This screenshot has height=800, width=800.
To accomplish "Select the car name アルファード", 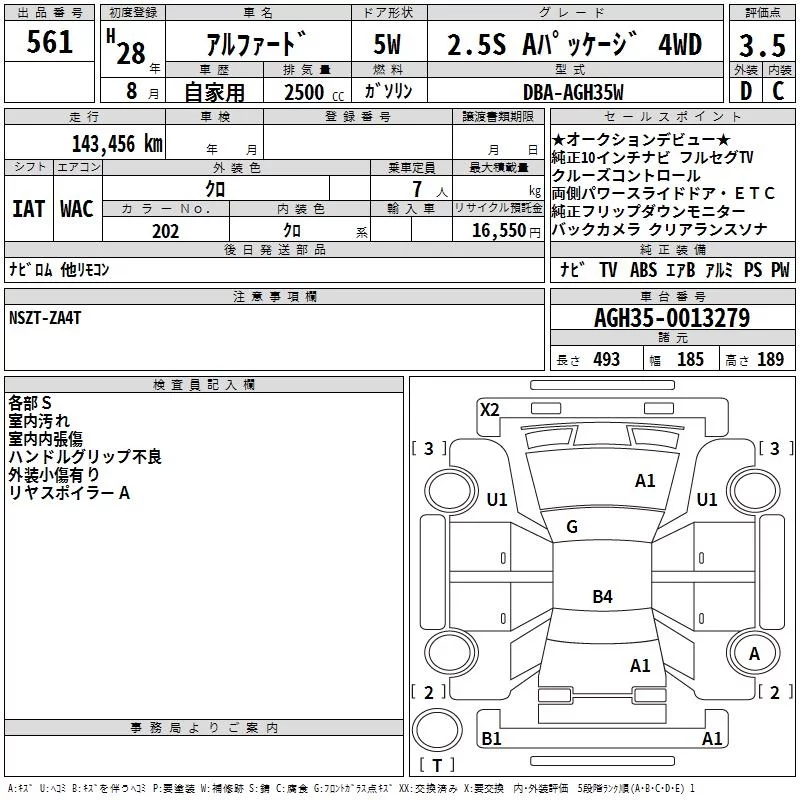I will [256, 44].
